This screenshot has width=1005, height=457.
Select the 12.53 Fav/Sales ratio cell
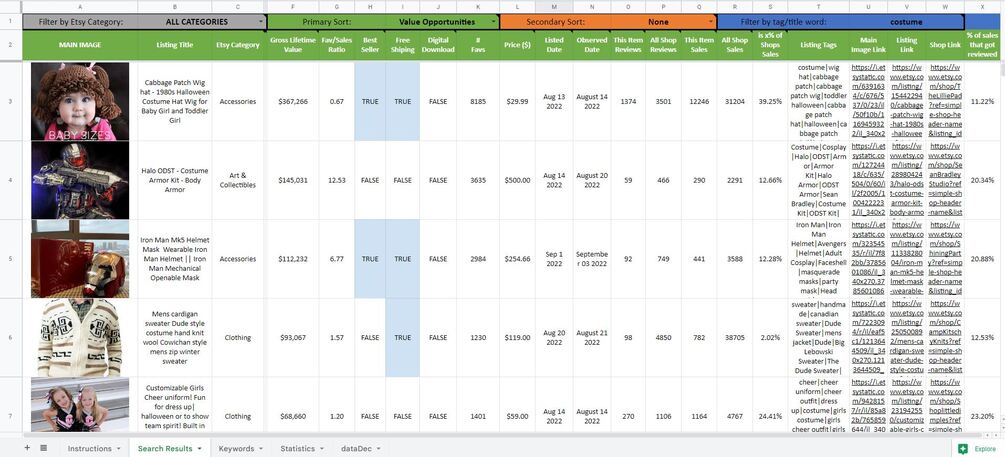click(336, 180)
